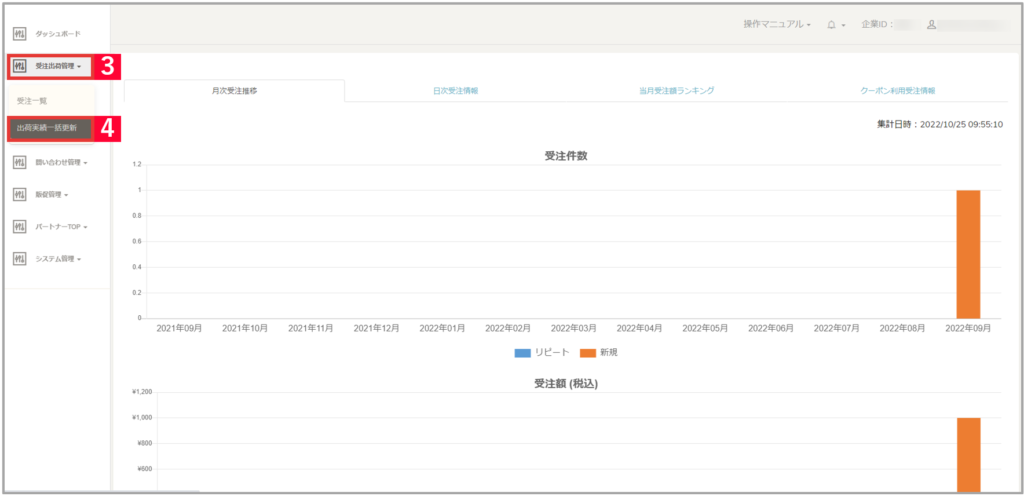Click the ¥800 axis value
Image resolution: width=1024 pixels, height=496 pixels.
[x=144, y=443]
